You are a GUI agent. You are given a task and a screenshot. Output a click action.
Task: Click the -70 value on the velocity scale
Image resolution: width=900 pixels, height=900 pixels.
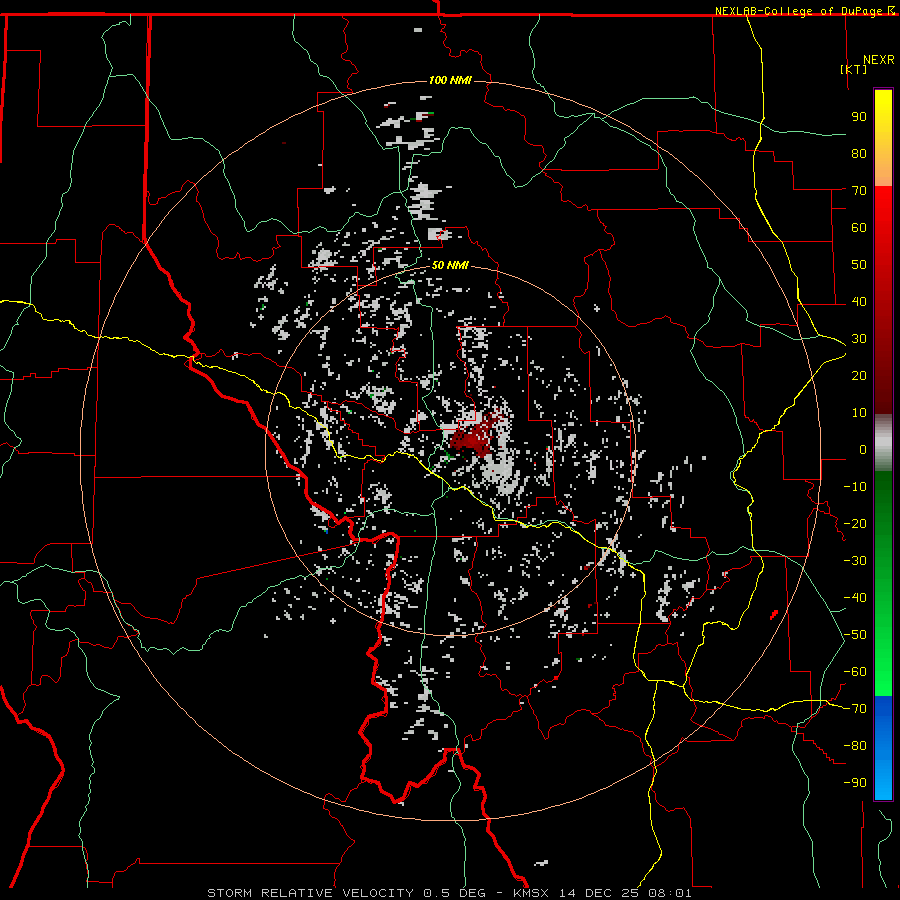[855, 709]
